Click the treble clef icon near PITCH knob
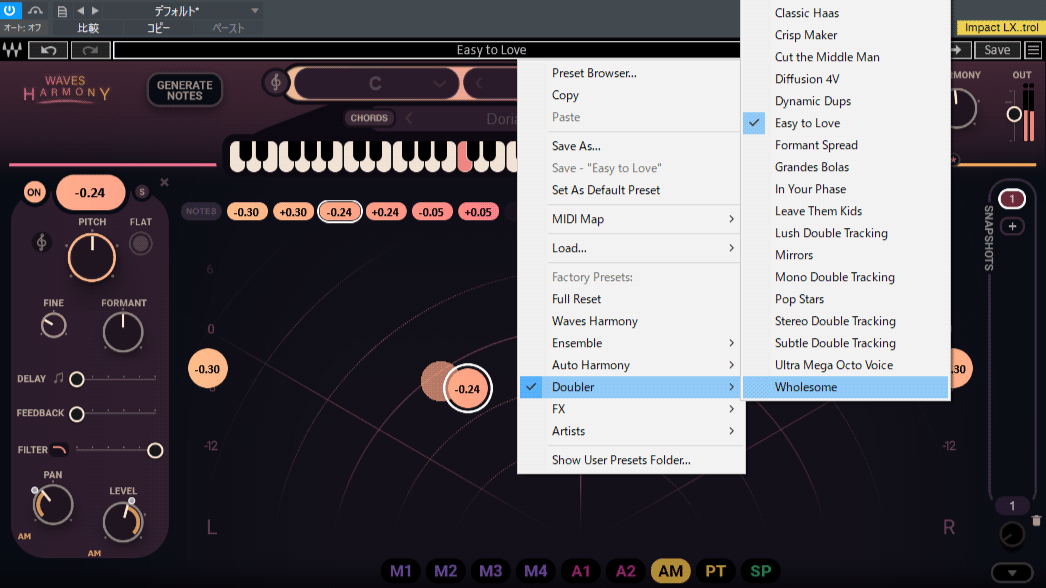 tap(41, 242)
